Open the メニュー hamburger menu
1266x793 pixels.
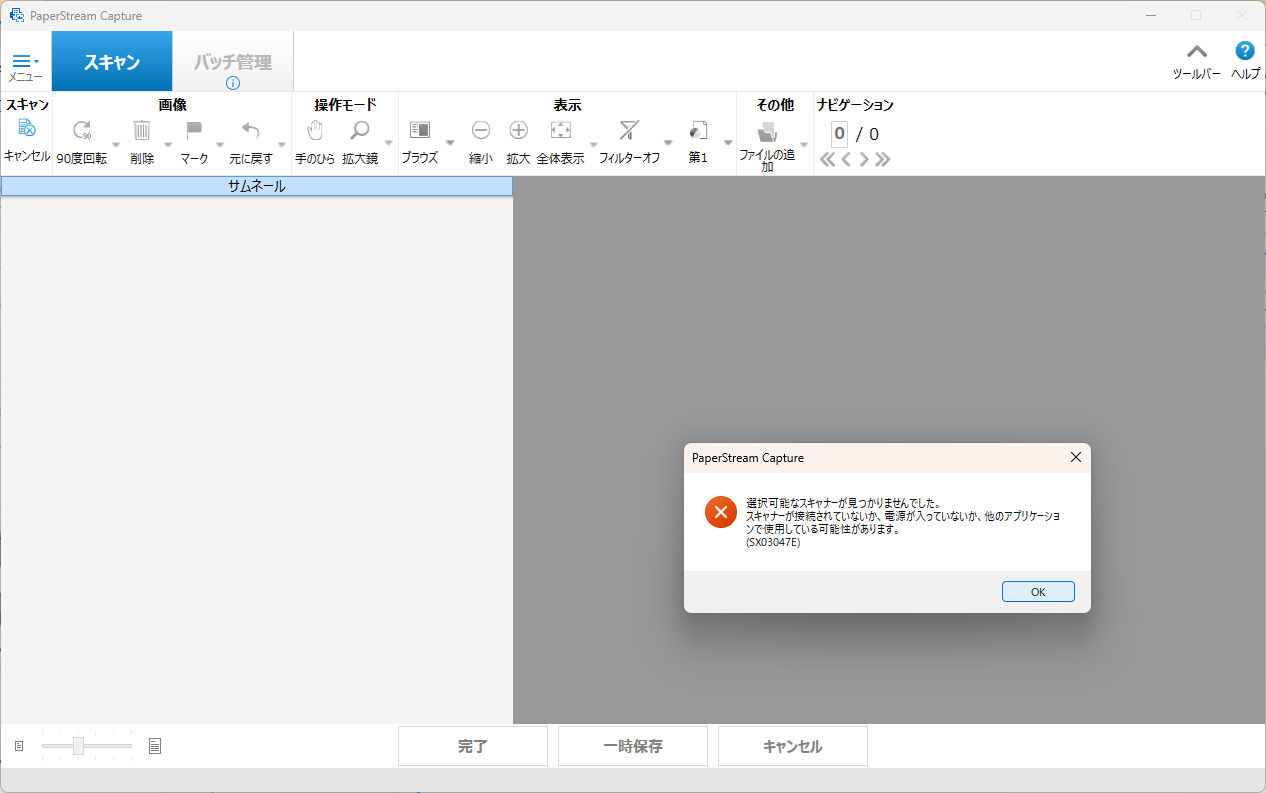pos(25,62)
